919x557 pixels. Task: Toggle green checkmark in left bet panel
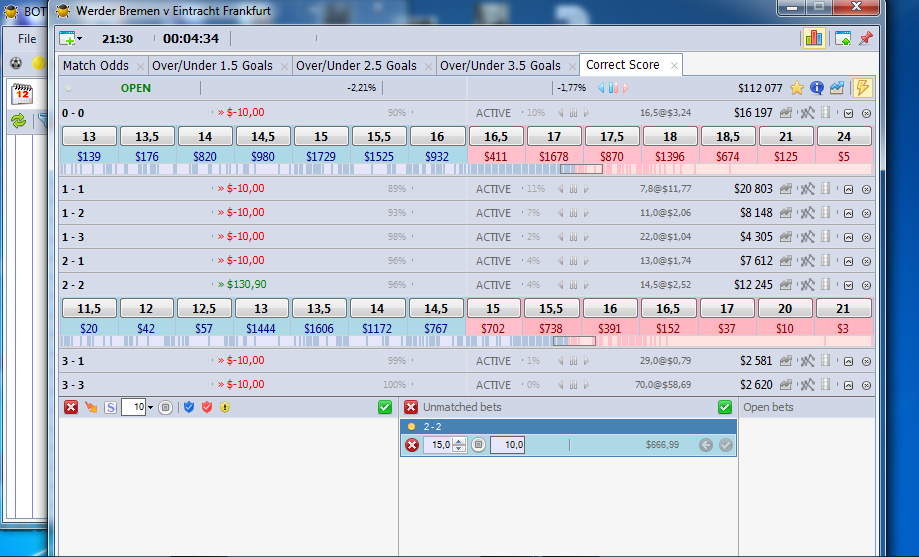pyautogui.click(x=384, y=407)
